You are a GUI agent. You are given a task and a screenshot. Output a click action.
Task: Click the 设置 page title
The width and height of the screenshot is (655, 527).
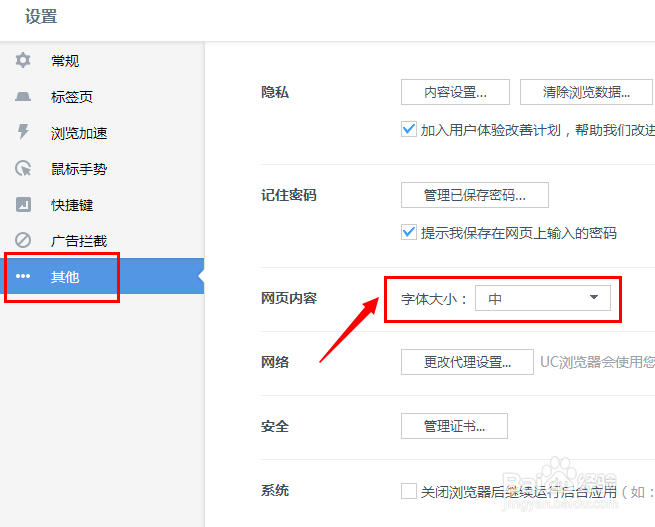pos(41,17)
